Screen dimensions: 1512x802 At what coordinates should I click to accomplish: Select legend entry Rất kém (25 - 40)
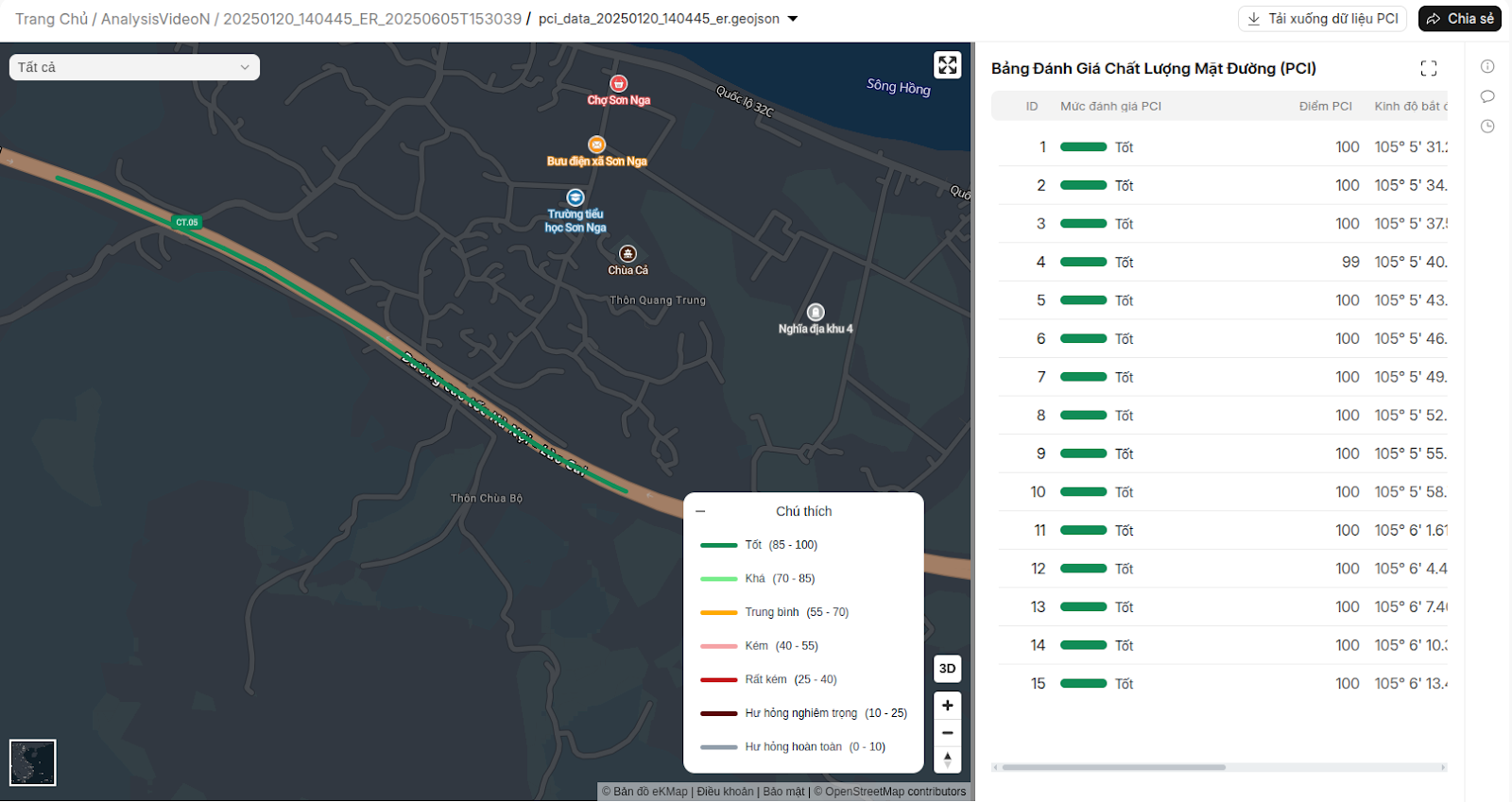[768, 679]
